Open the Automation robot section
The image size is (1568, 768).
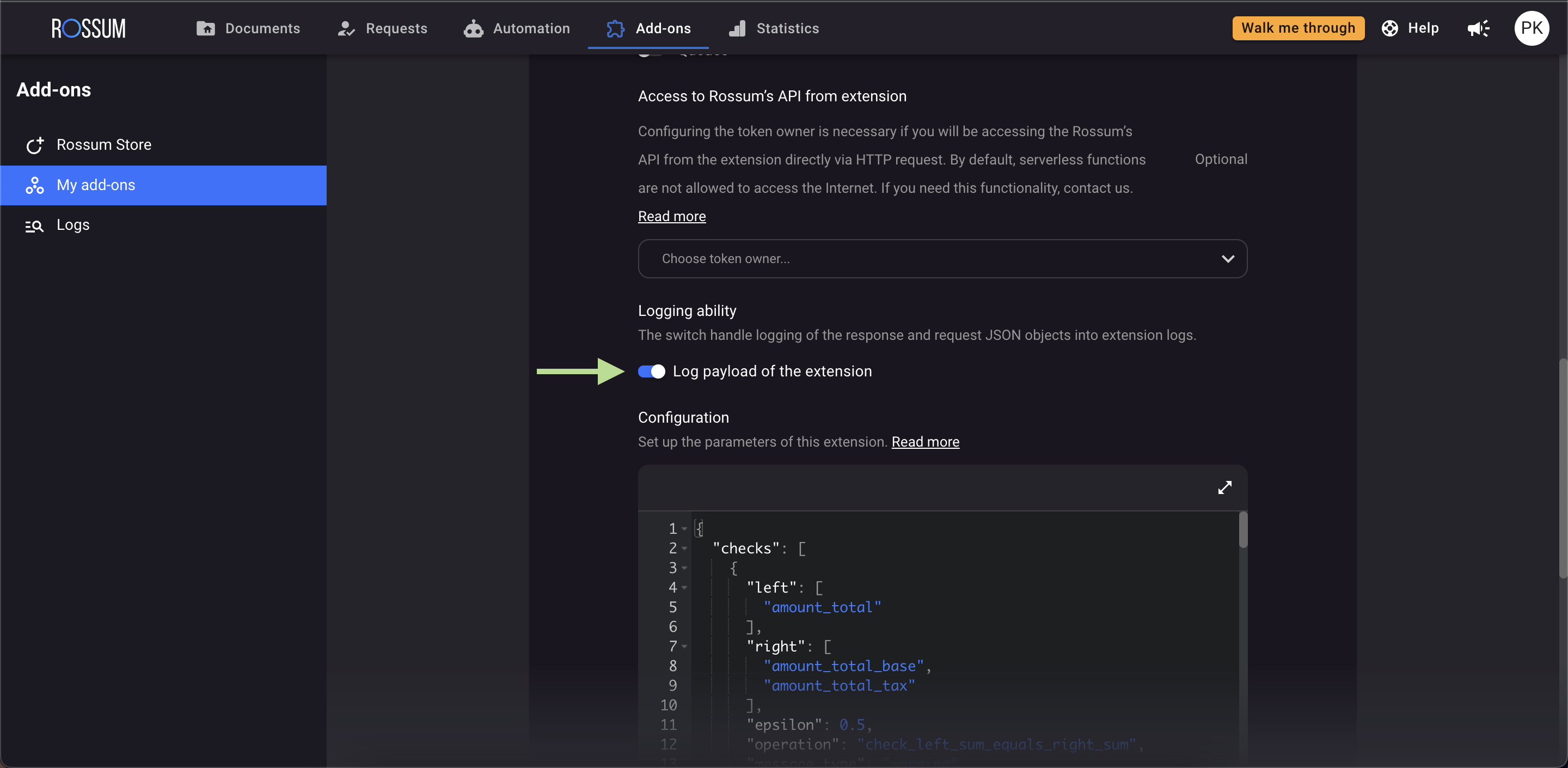516,28
